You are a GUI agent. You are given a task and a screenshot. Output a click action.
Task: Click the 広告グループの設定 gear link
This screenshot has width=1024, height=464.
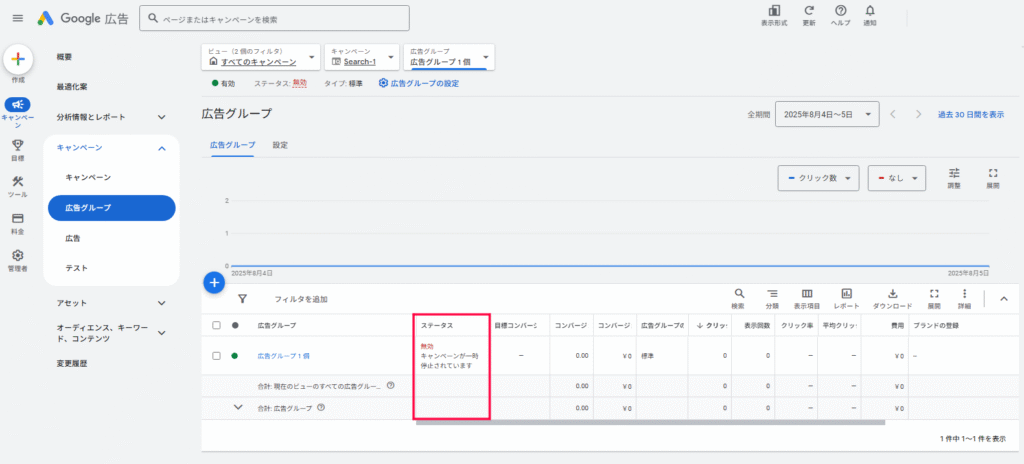[419, 84]
